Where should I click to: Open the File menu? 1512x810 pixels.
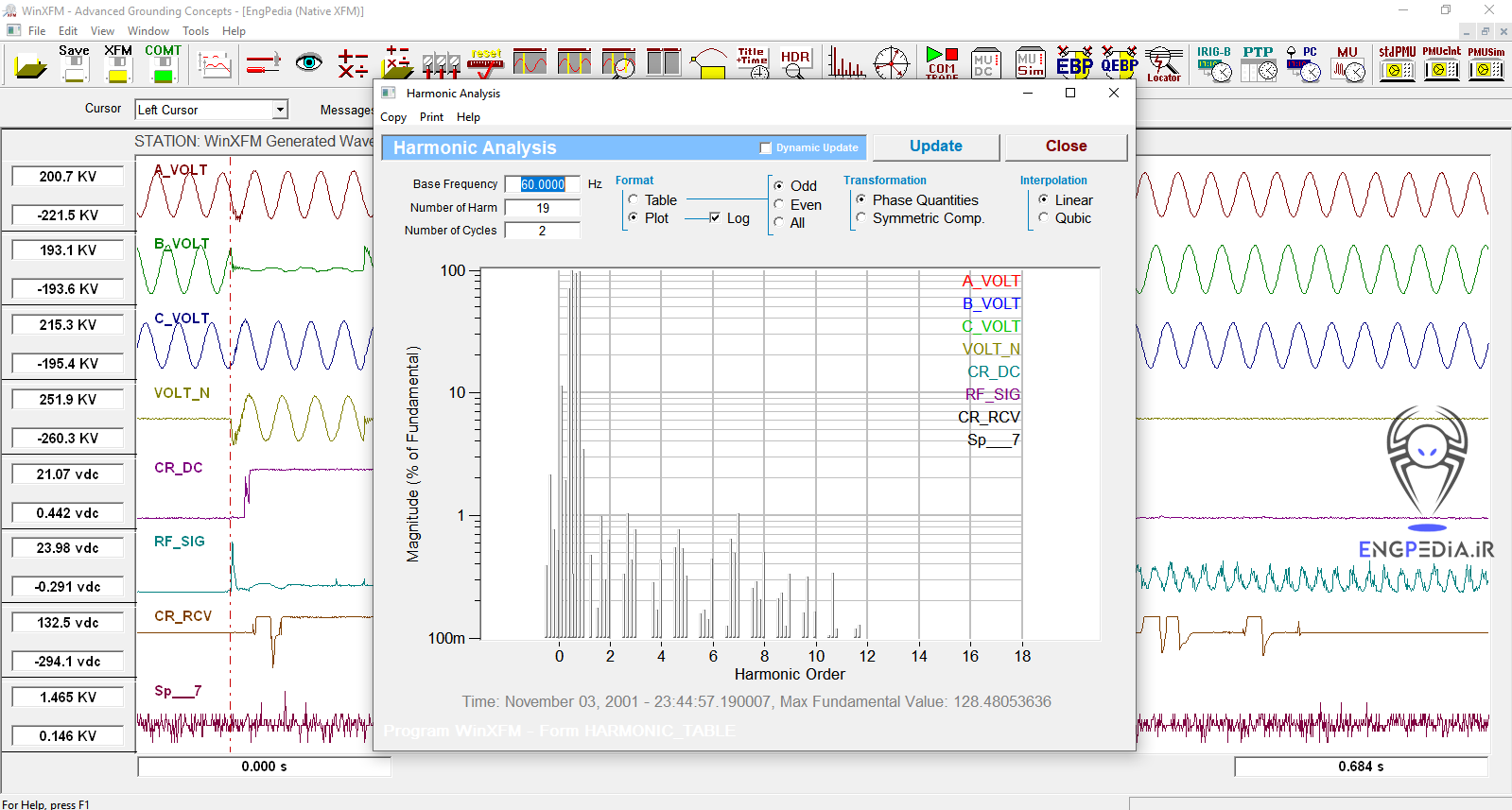pyautogui.click(x=37, y=31)
